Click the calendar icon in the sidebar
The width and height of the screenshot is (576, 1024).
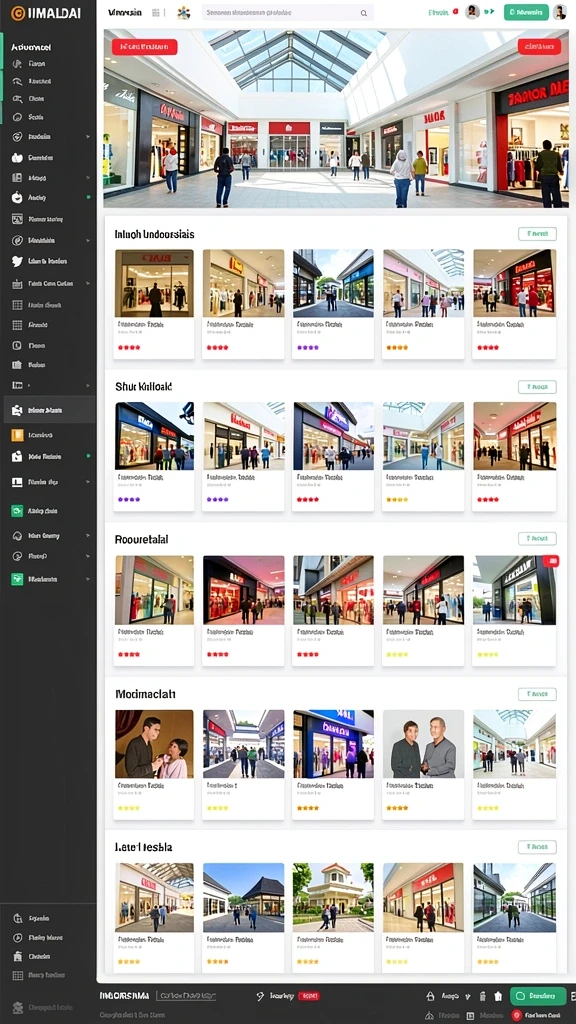pyautogui.click(x=17, y=283)
